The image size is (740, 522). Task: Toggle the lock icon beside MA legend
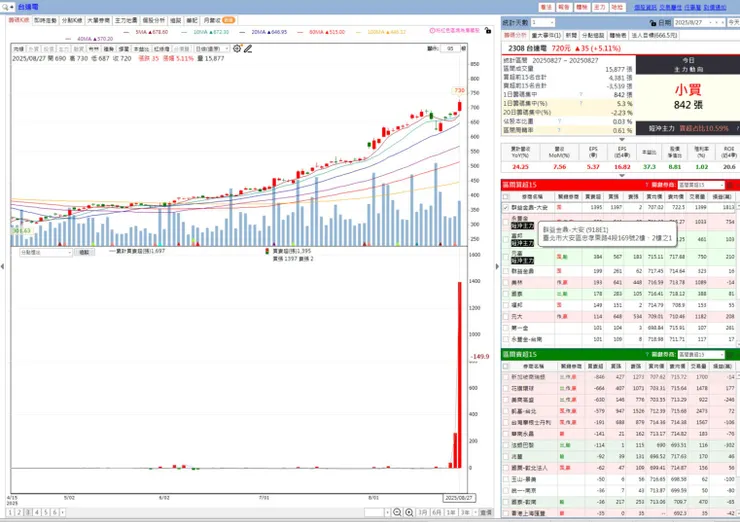pos(488,31)
